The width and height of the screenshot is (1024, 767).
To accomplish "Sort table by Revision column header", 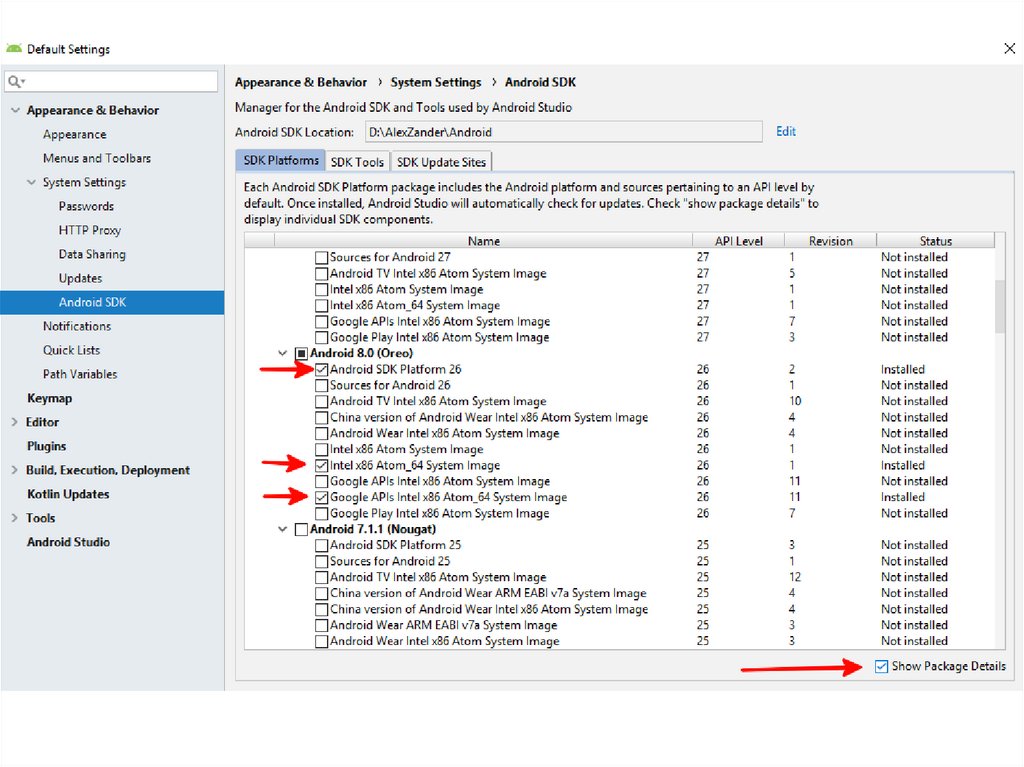I will click(x=830, y=240).
